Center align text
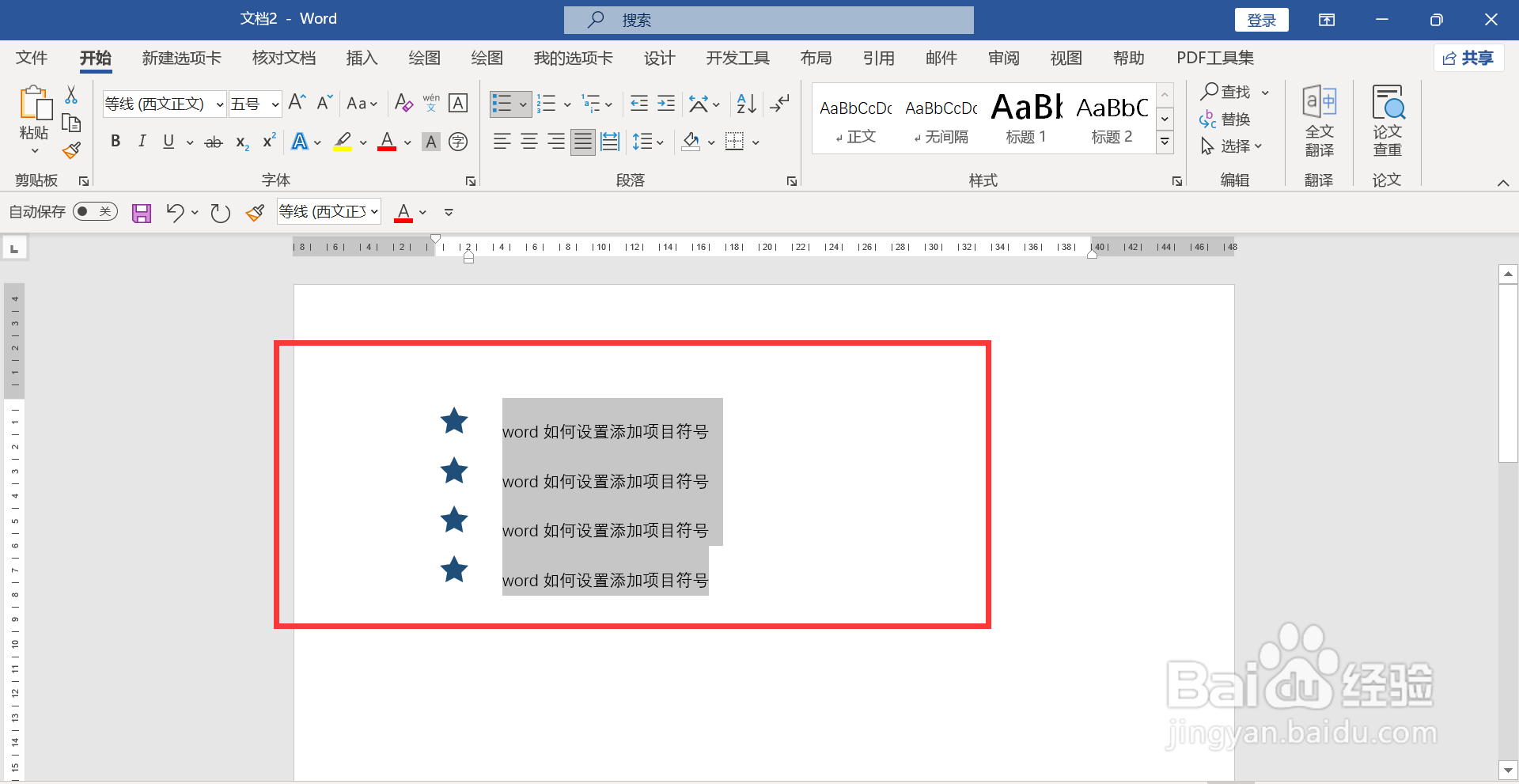1519x784 pixels. point(529,142)
